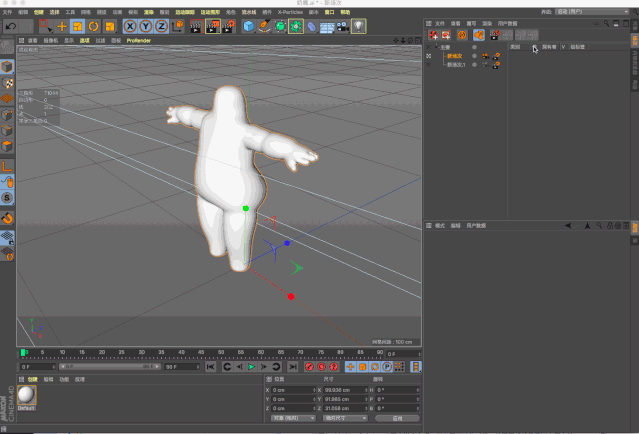
Task: Click the attribute manager back arrow
Action: point(567,225)
